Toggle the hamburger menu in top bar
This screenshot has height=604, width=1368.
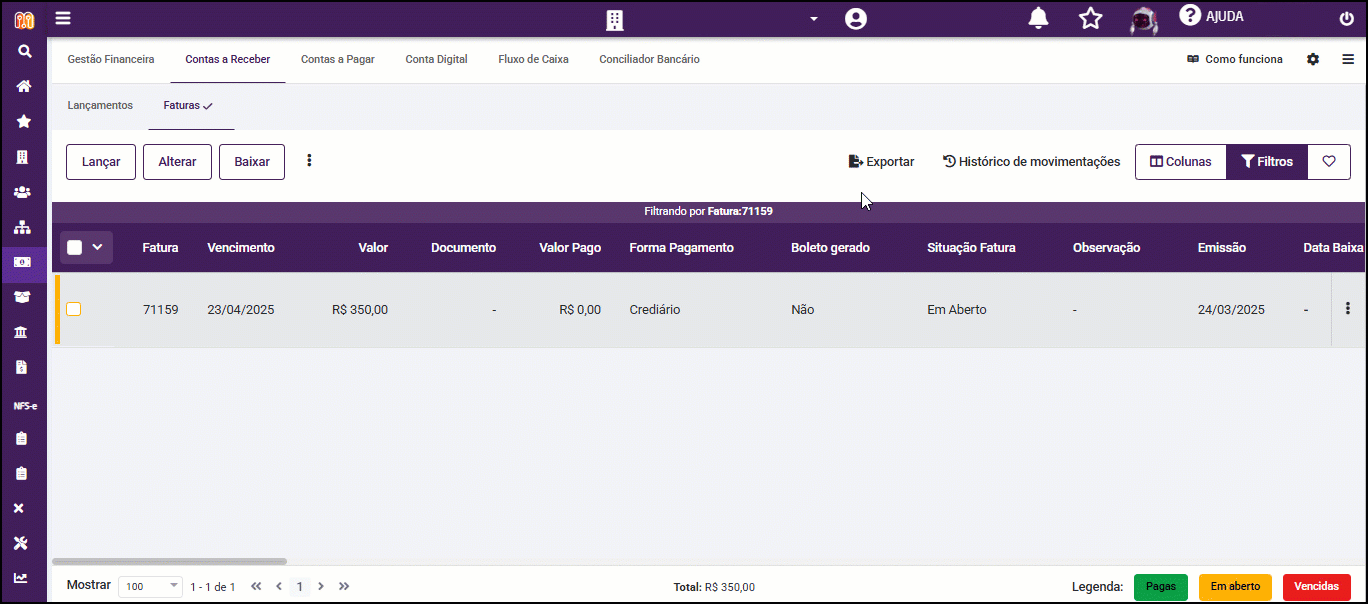tap(63, 18)
